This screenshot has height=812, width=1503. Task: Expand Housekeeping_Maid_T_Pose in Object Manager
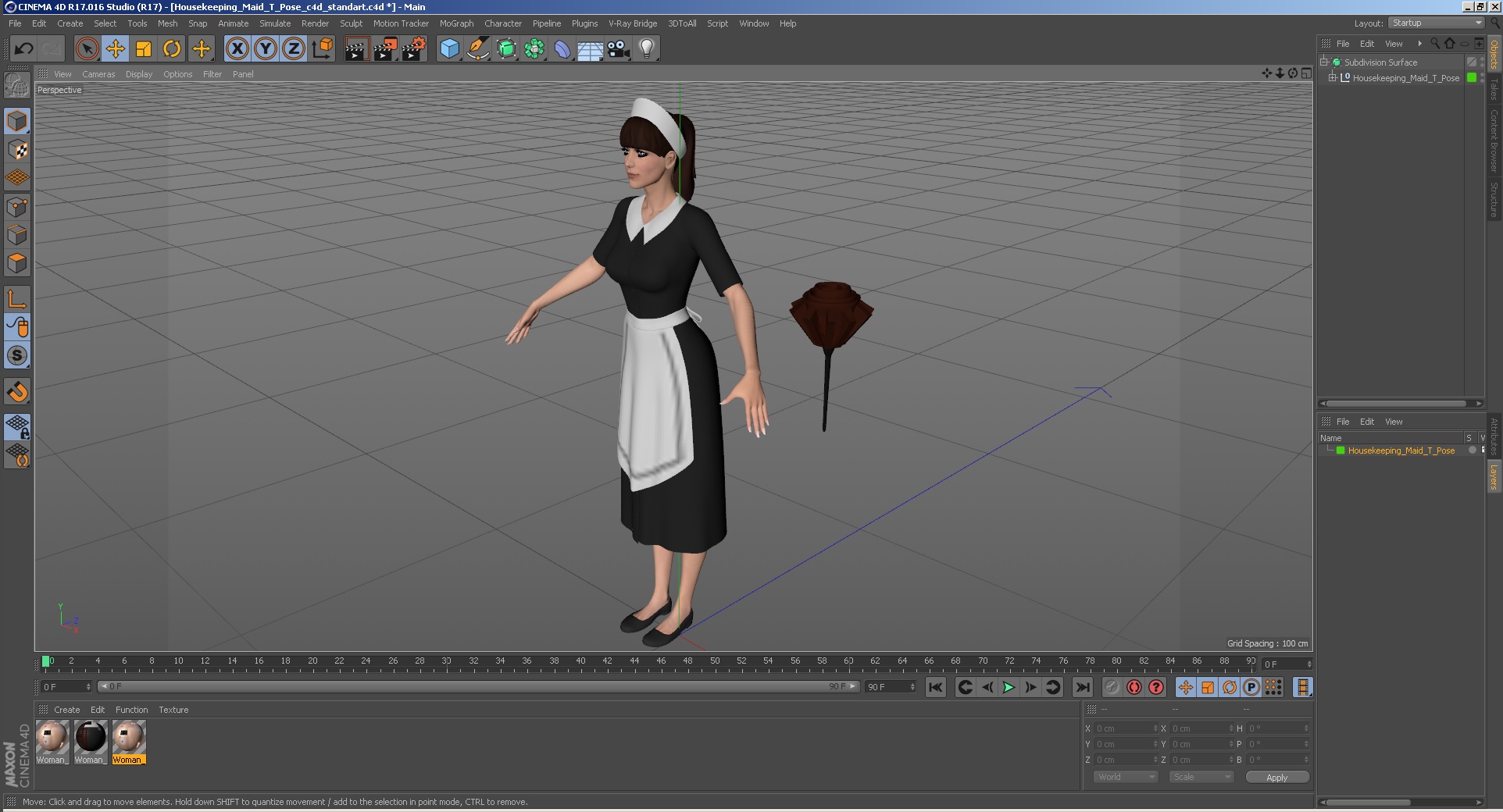[1332, 77]
